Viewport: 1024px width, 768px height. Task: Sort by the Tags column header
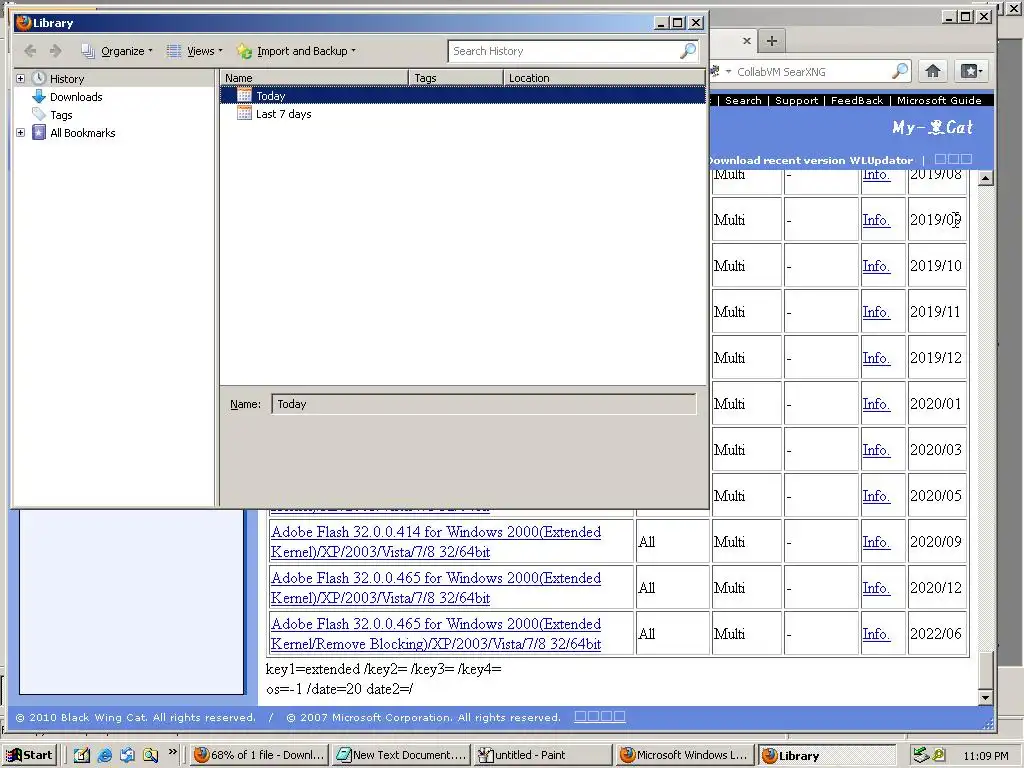point(456,78)
